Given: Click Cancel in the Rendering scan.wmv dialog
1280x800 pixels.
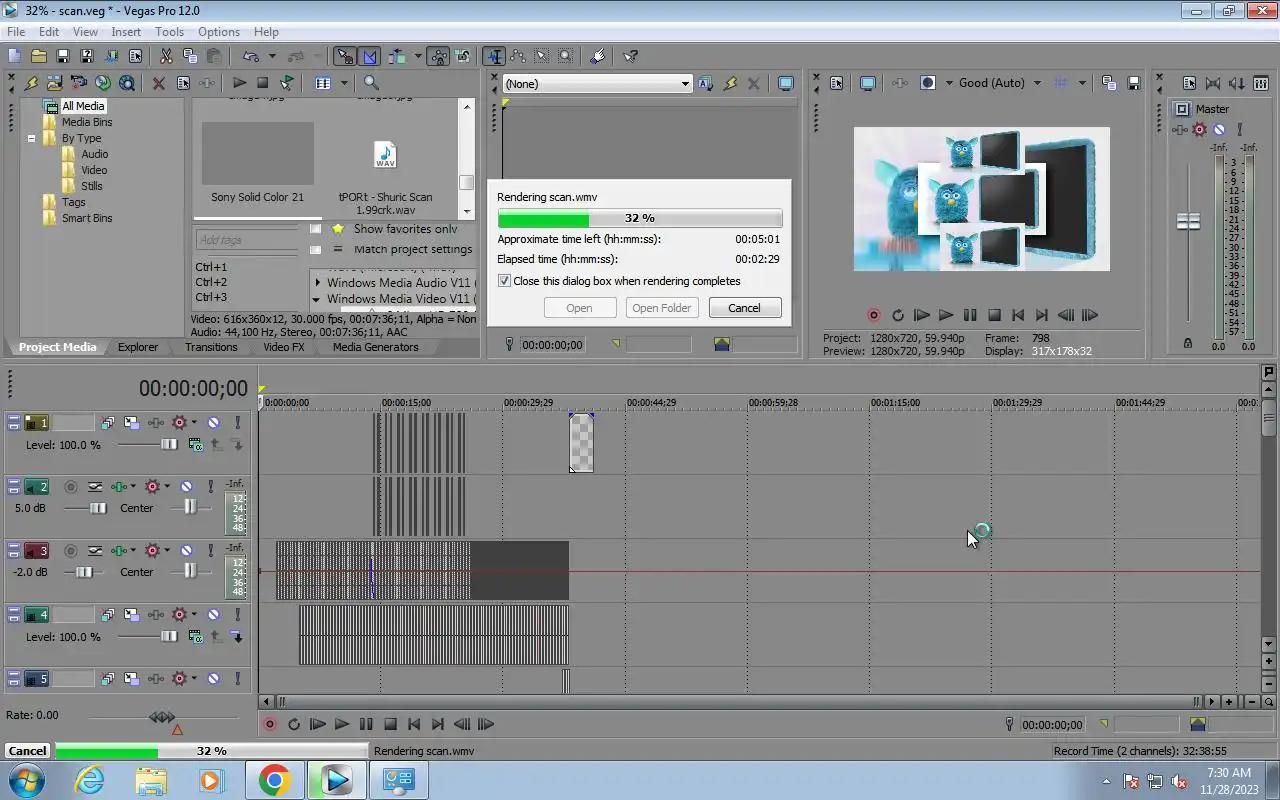Looking at the screenshot, I should [x=744, y=308].
